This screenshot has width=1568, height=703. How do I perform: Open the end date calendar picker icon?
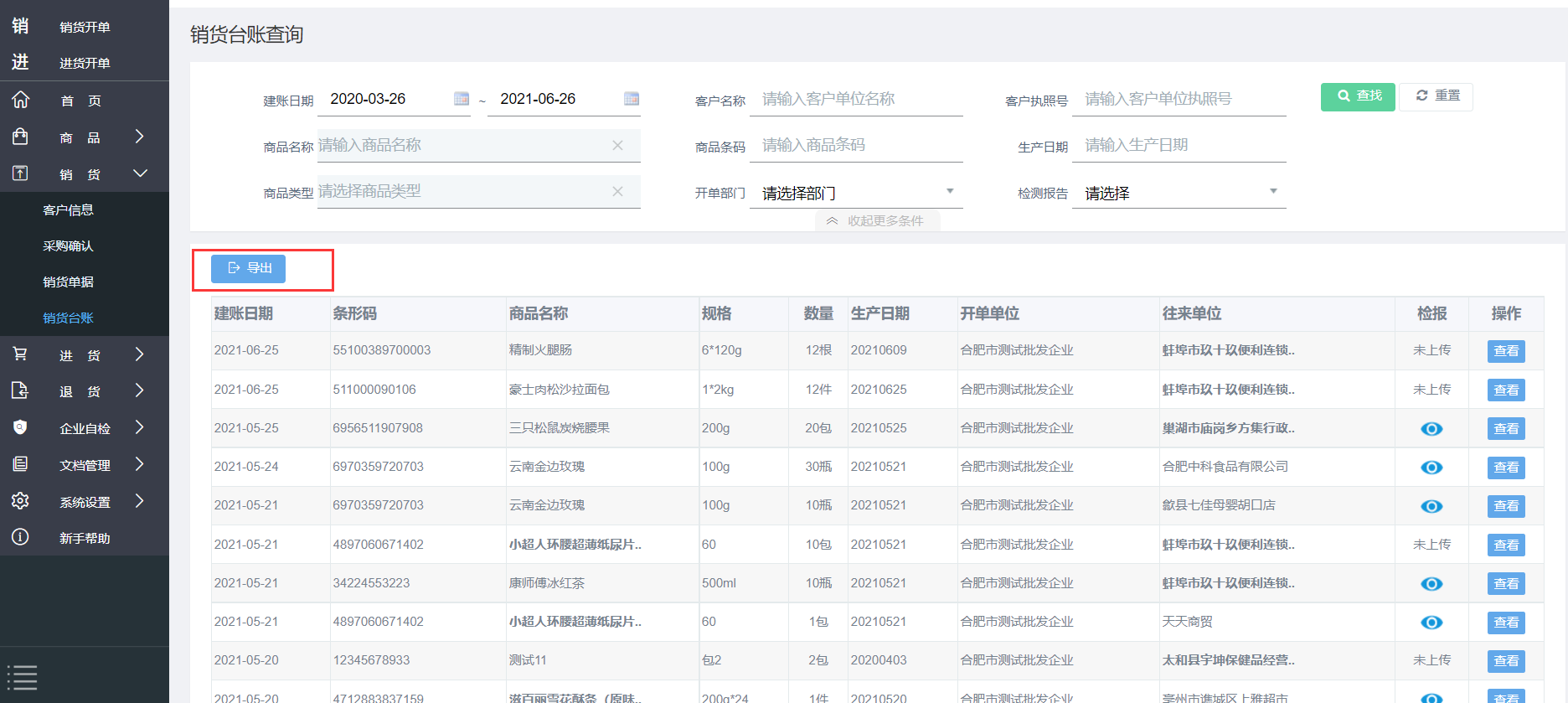(632, 99)
